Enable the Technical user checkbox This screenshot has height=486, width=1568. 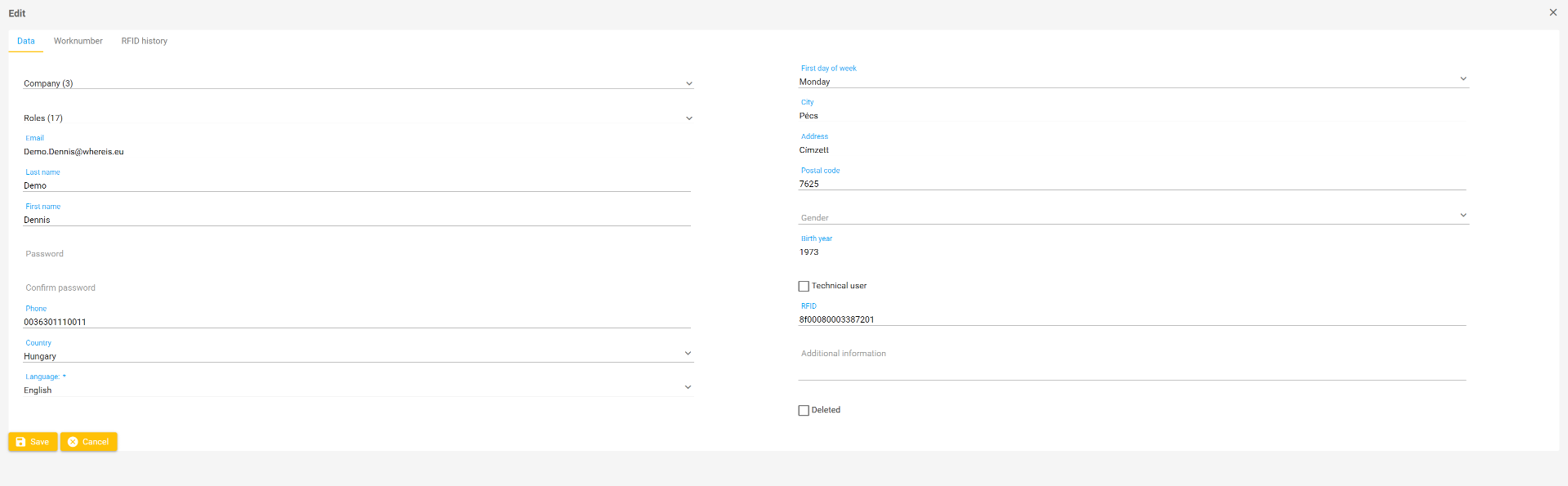pyautogui.click(x=804, y=287)
